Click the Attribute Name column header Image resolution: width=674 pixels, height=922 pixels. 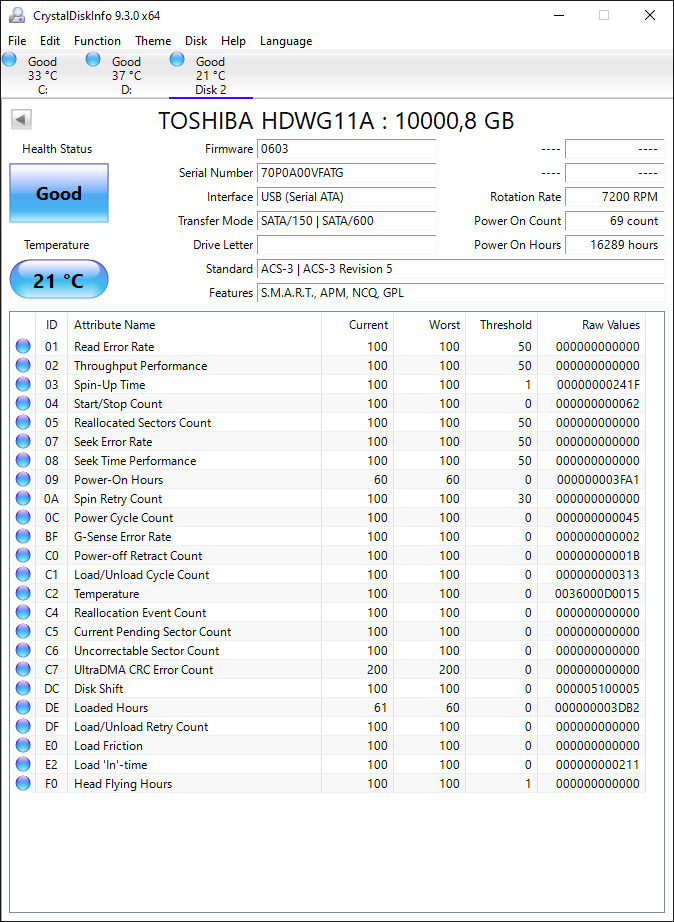[x=194, y=325]
